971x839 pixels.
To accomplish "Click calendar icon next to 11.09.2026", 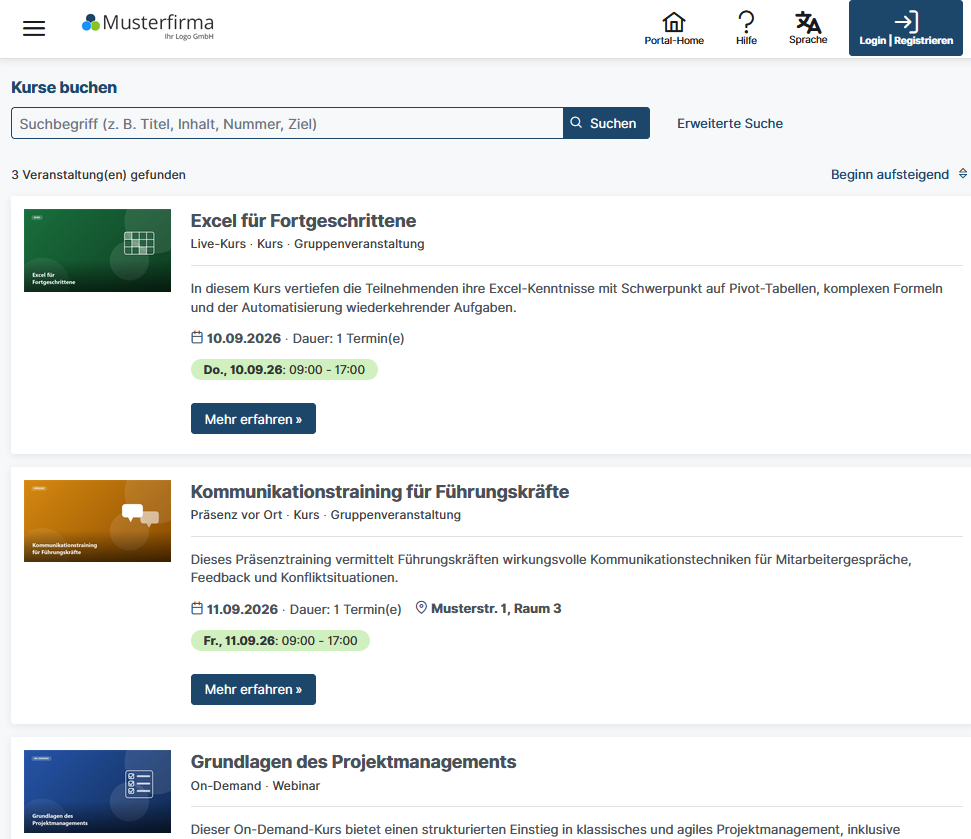I will coord(197,609).
